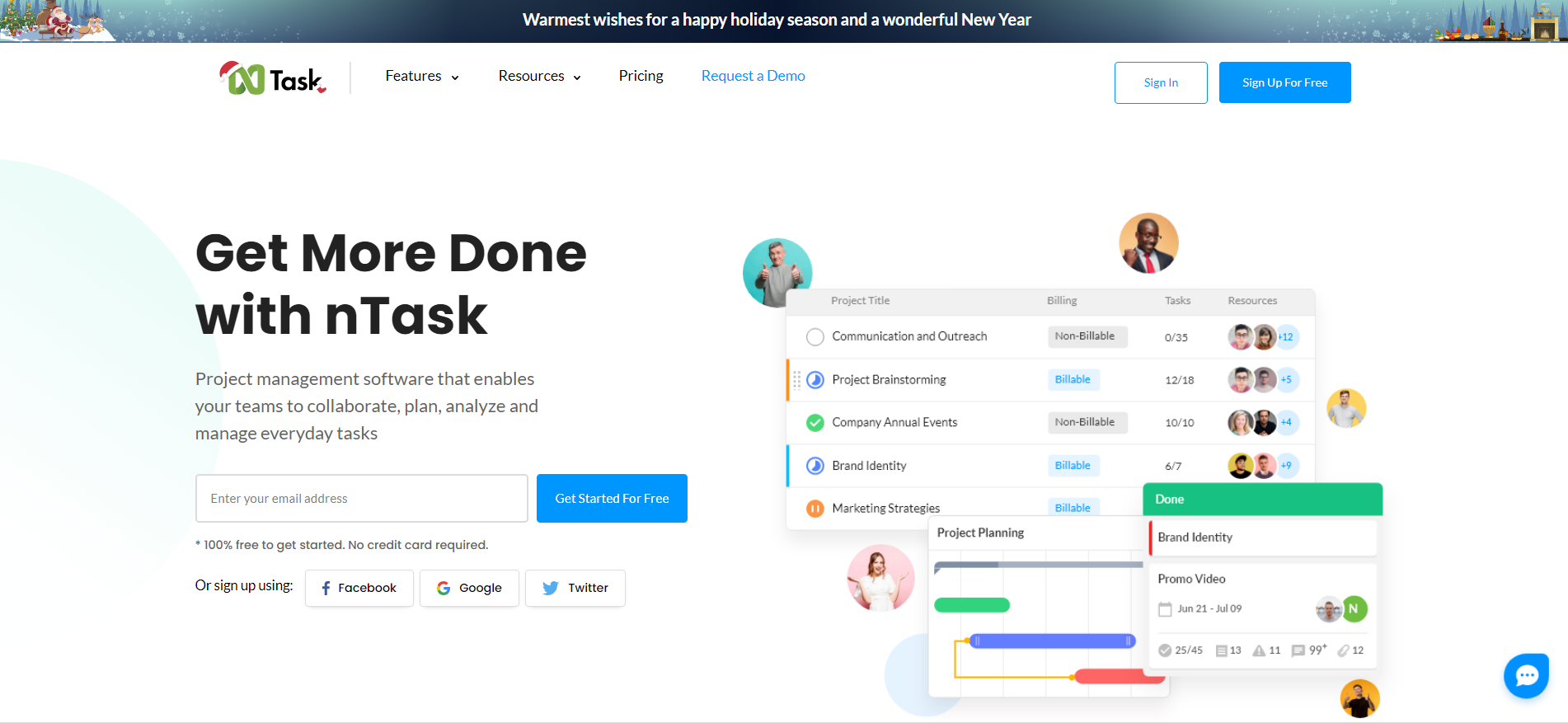This screenshot has height=723, width=1568.
Task: Click the +5 resources badge
Action: click(1286, 380)
